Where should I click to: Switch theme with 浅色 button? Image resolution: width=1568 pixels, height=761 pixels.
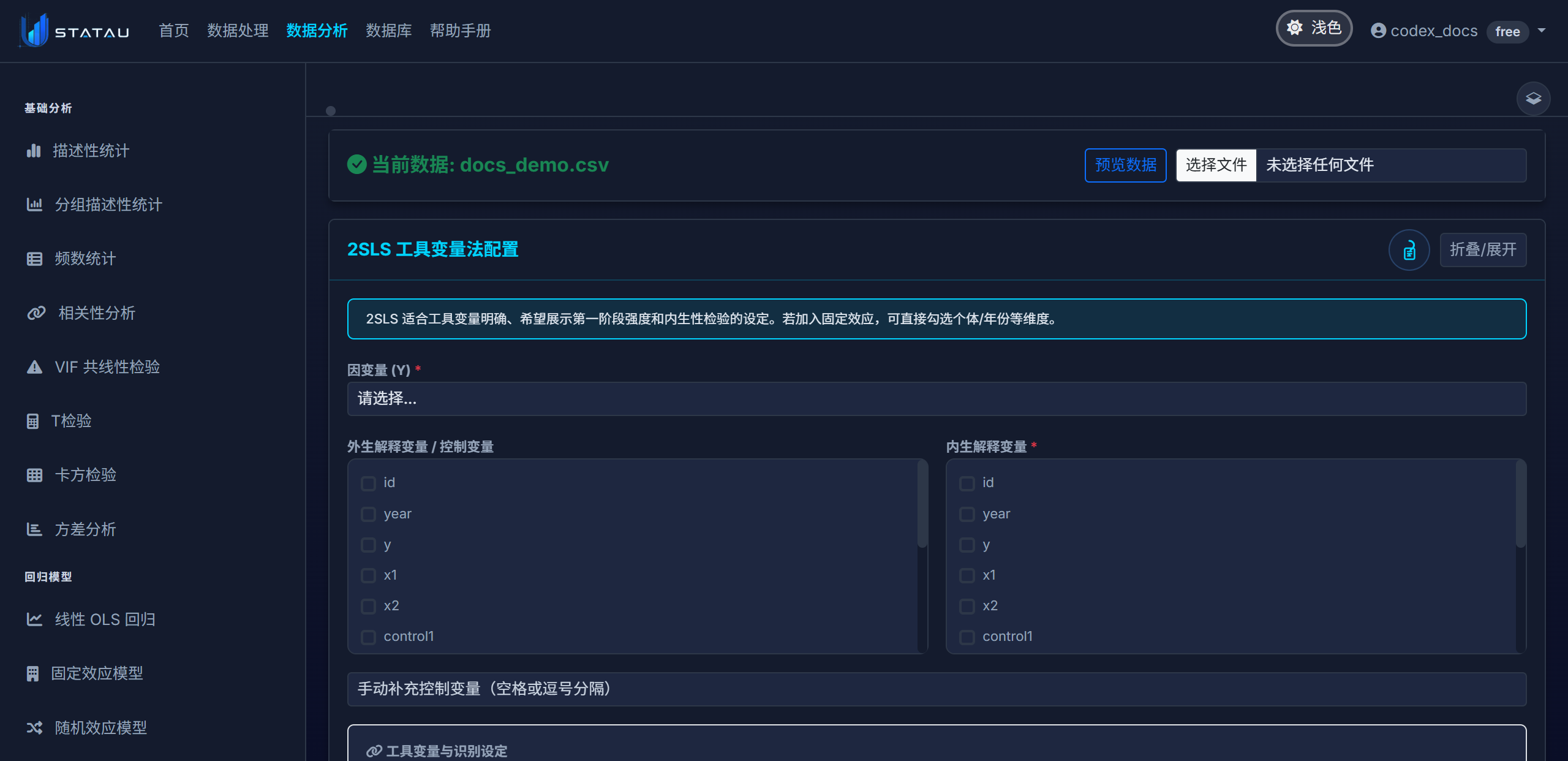click(1314, 28)
